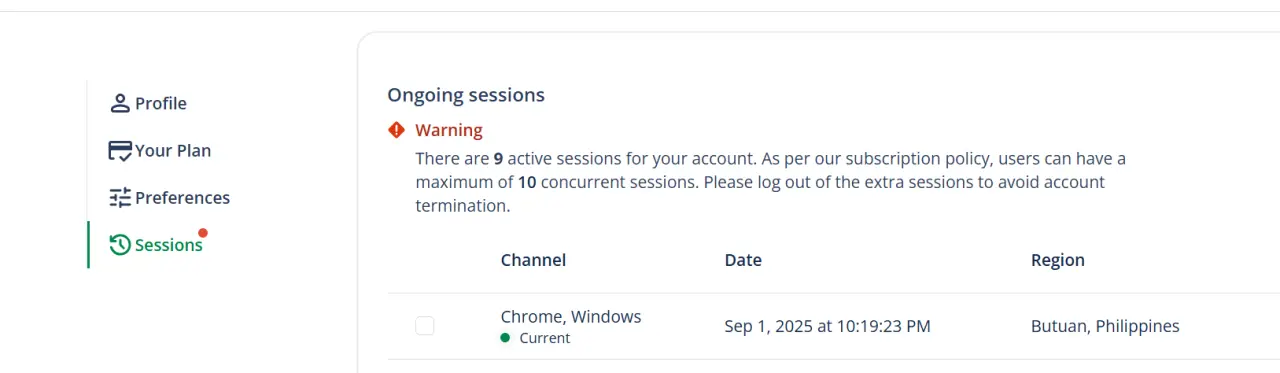Click the red warning diamond icon
This screenshot has width=1280, height=373.
tap(397, 130)
